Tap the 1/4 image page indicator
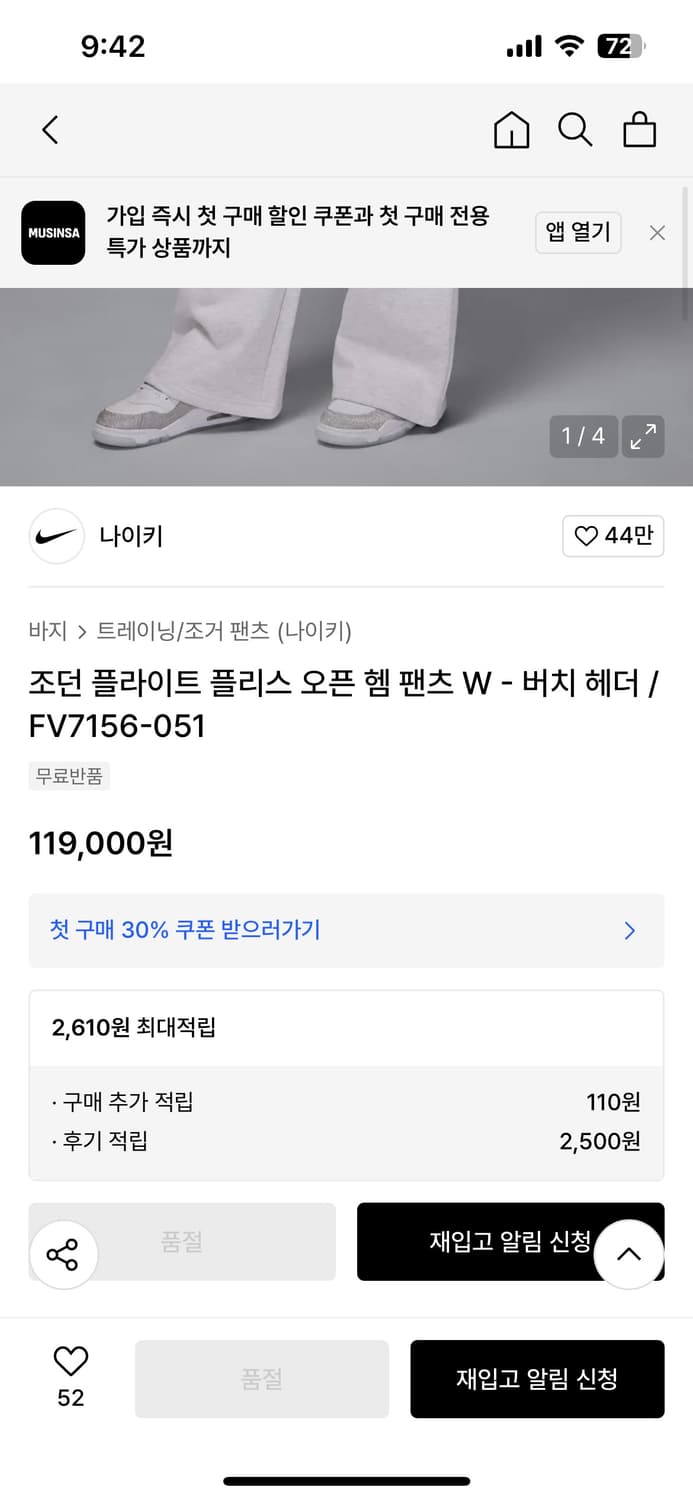 (x=583, y=437)
